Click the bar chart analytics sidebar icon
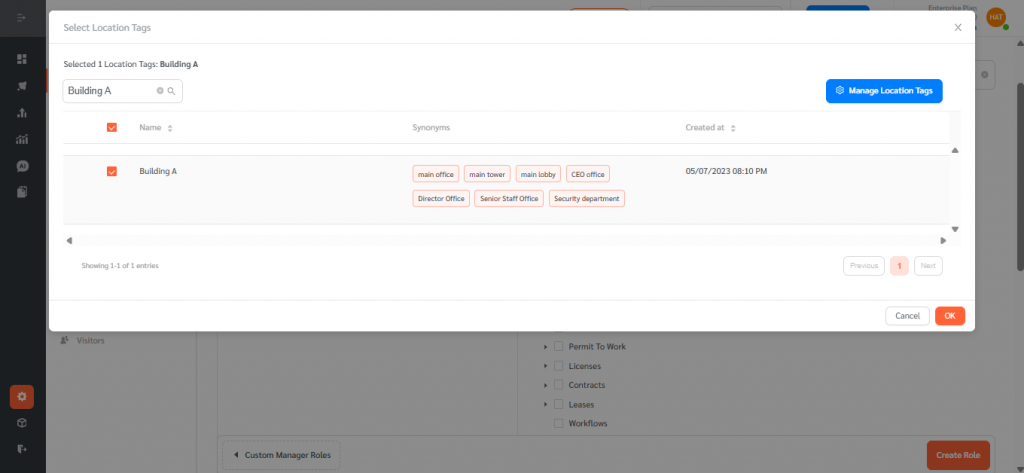Image resolution: width=1024 pixels, height=473 pixels. pyautogui.click(x=22, y=139)
